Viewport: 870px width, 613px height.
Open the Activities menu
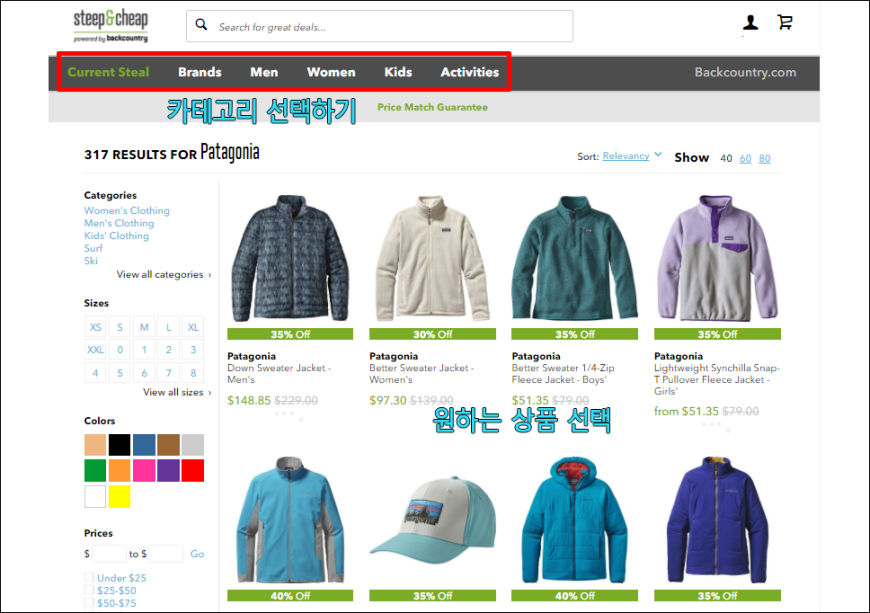pos(470,72)
